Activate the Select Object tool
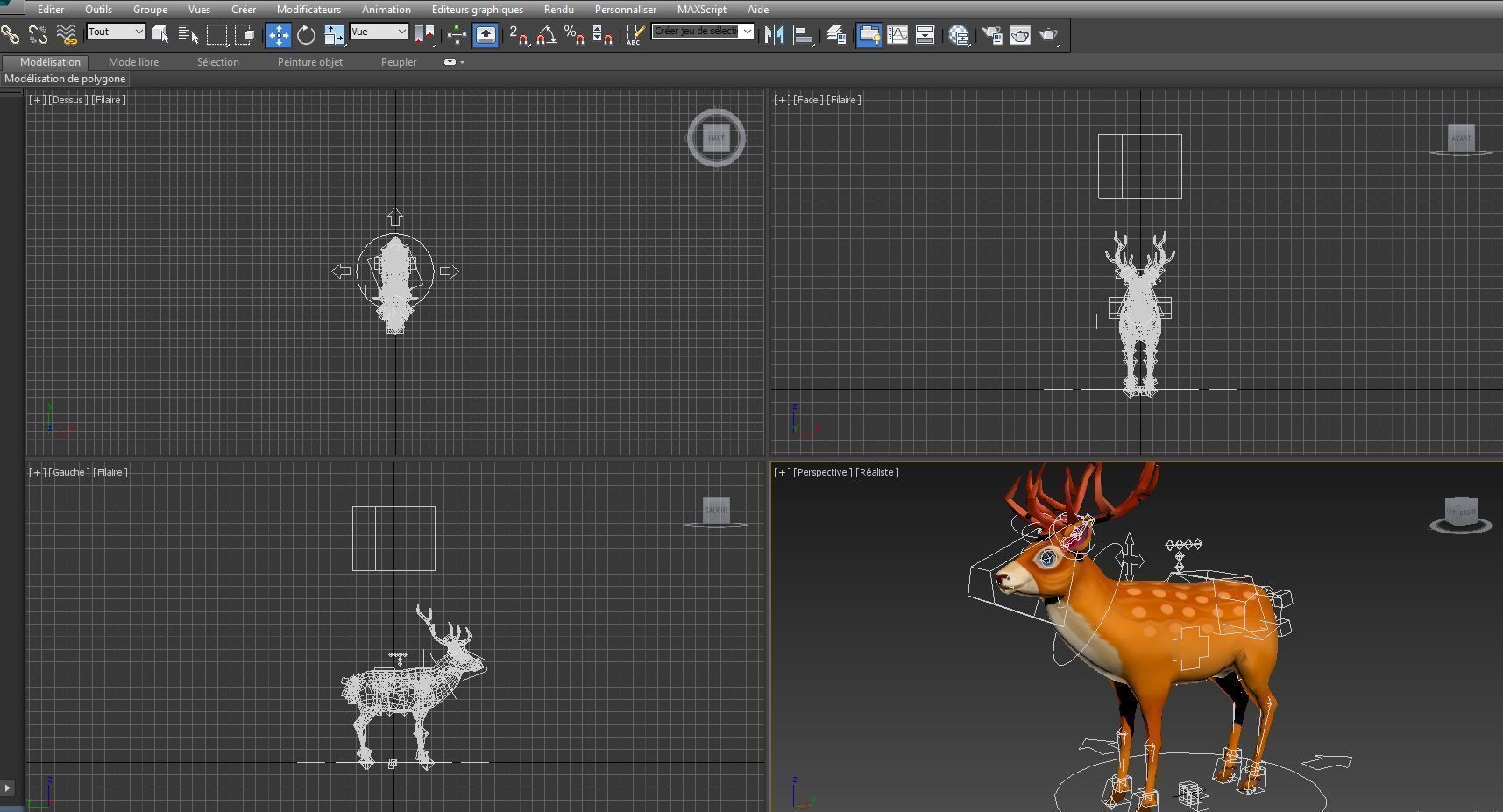The width and height of the screenshot is (1503, 812). pyautogui.click(x=160, y=35)
